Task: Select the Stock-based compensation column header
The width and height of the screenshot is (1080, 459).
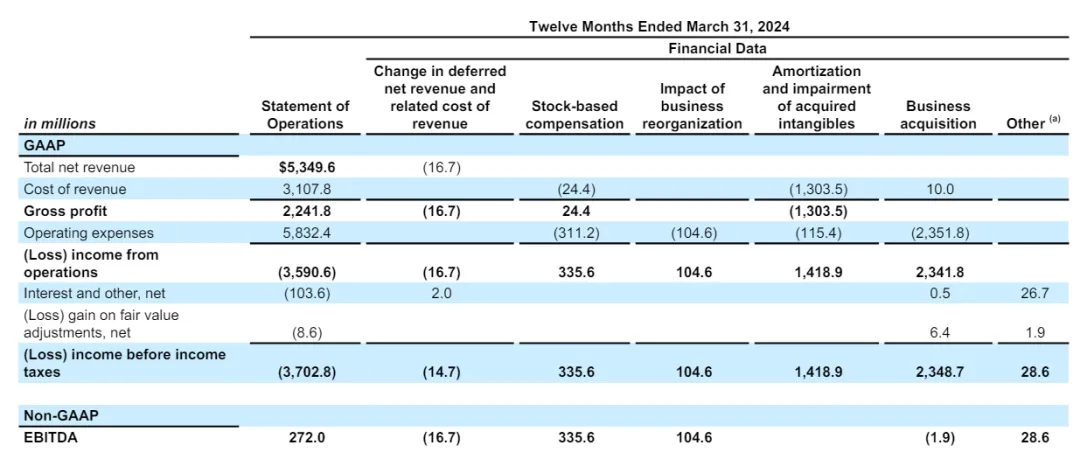Action: point(572,115)
